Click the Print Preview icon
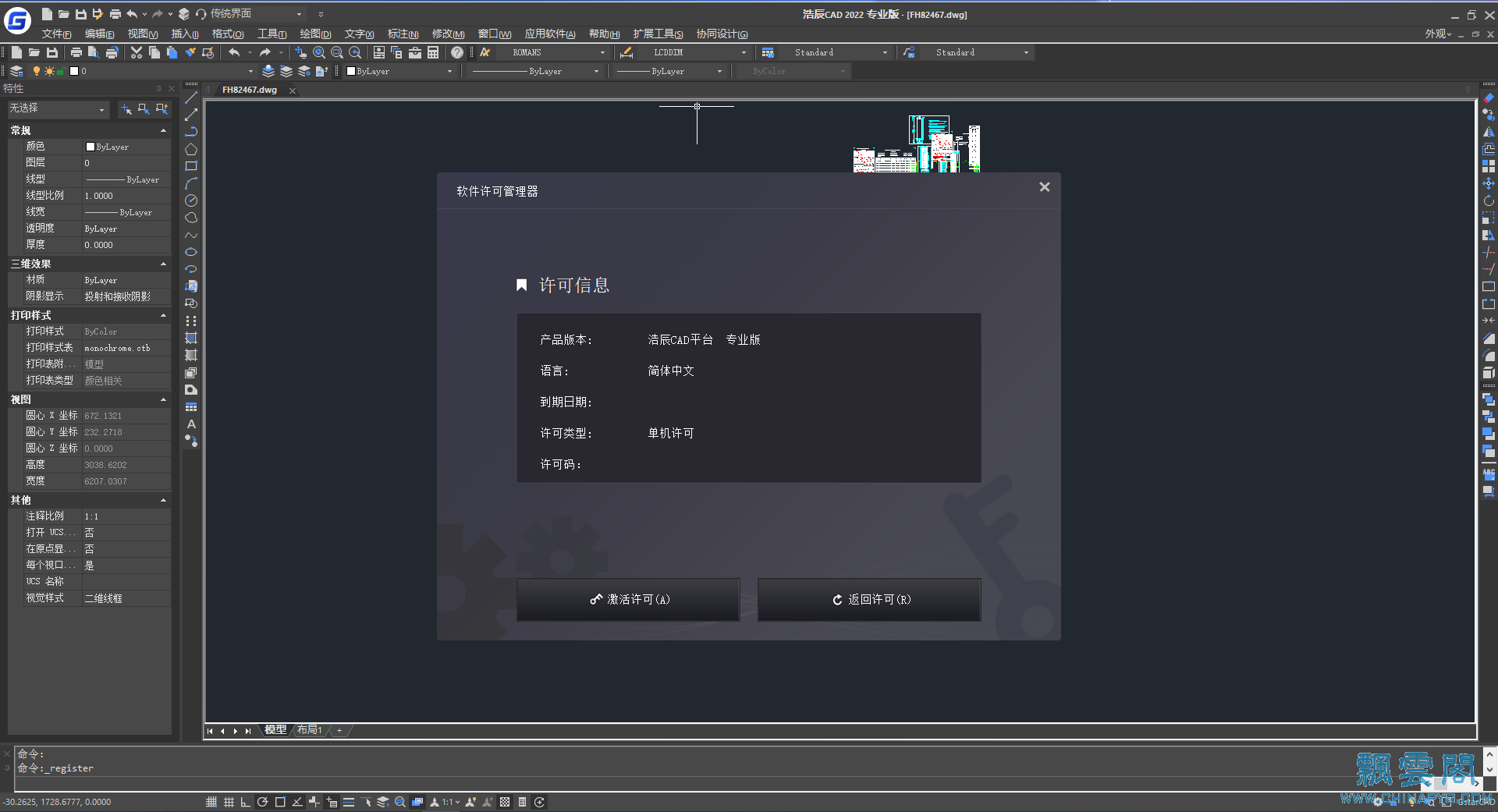Screen dimensions: 1498x812 click(x=94, y=52)
